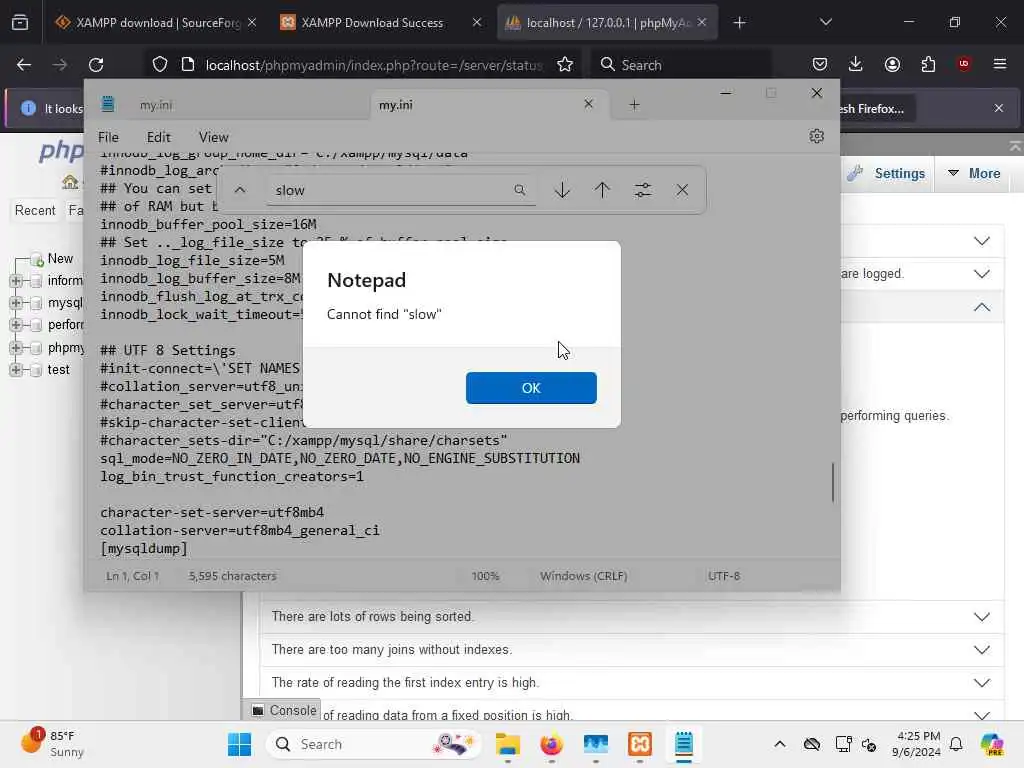The image size is (1024, 768).
Task: Open Firefox hamburger menu
Action: point(1000,64)
